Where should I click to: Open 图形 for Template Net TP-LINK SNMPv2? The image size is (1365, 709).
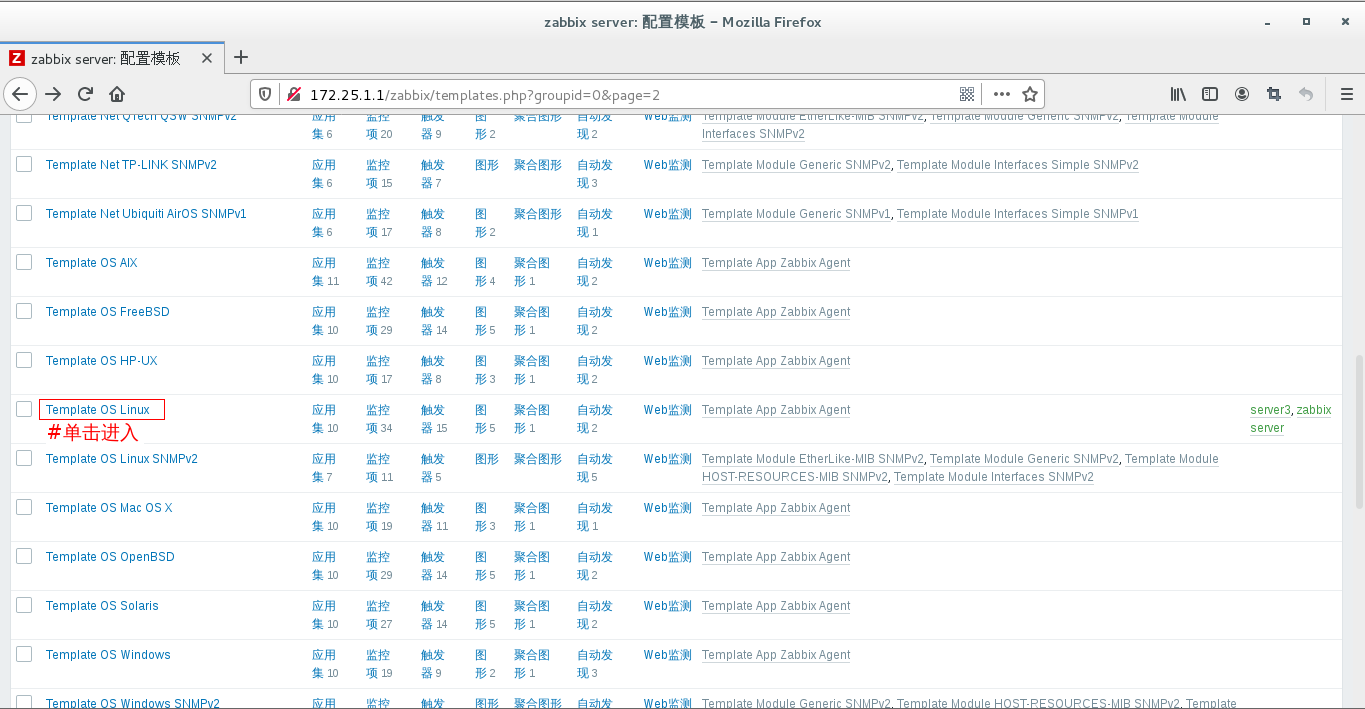click(x=487, y=165)
